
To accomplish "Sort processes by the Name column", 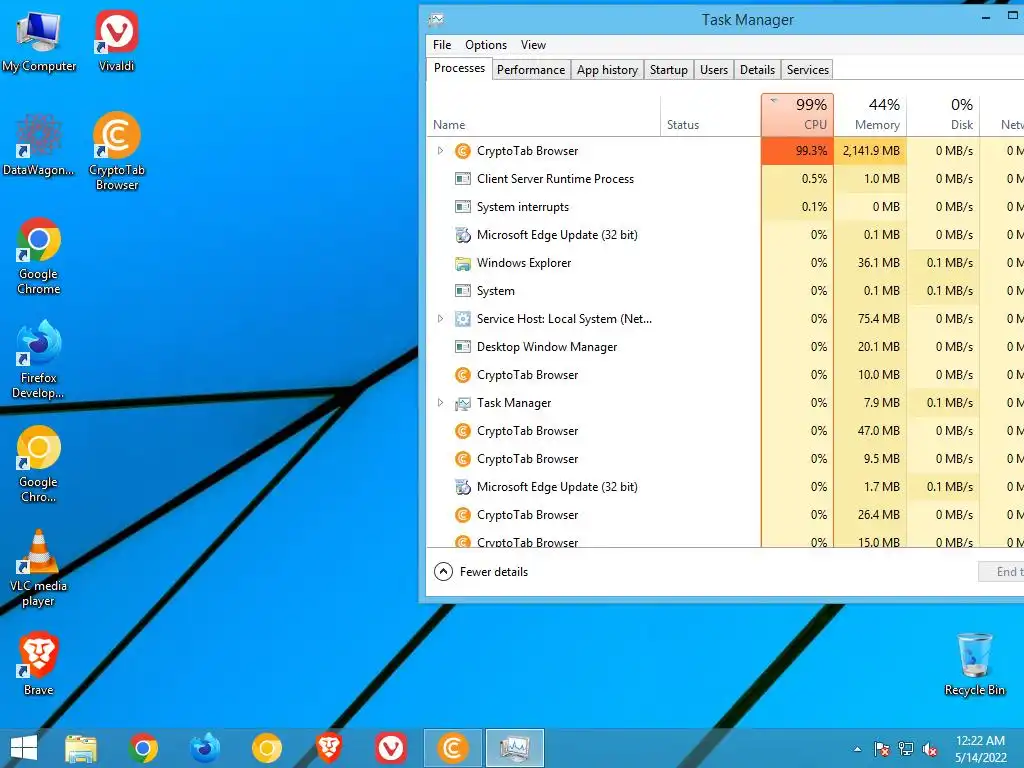I will (x=543, y=116).
